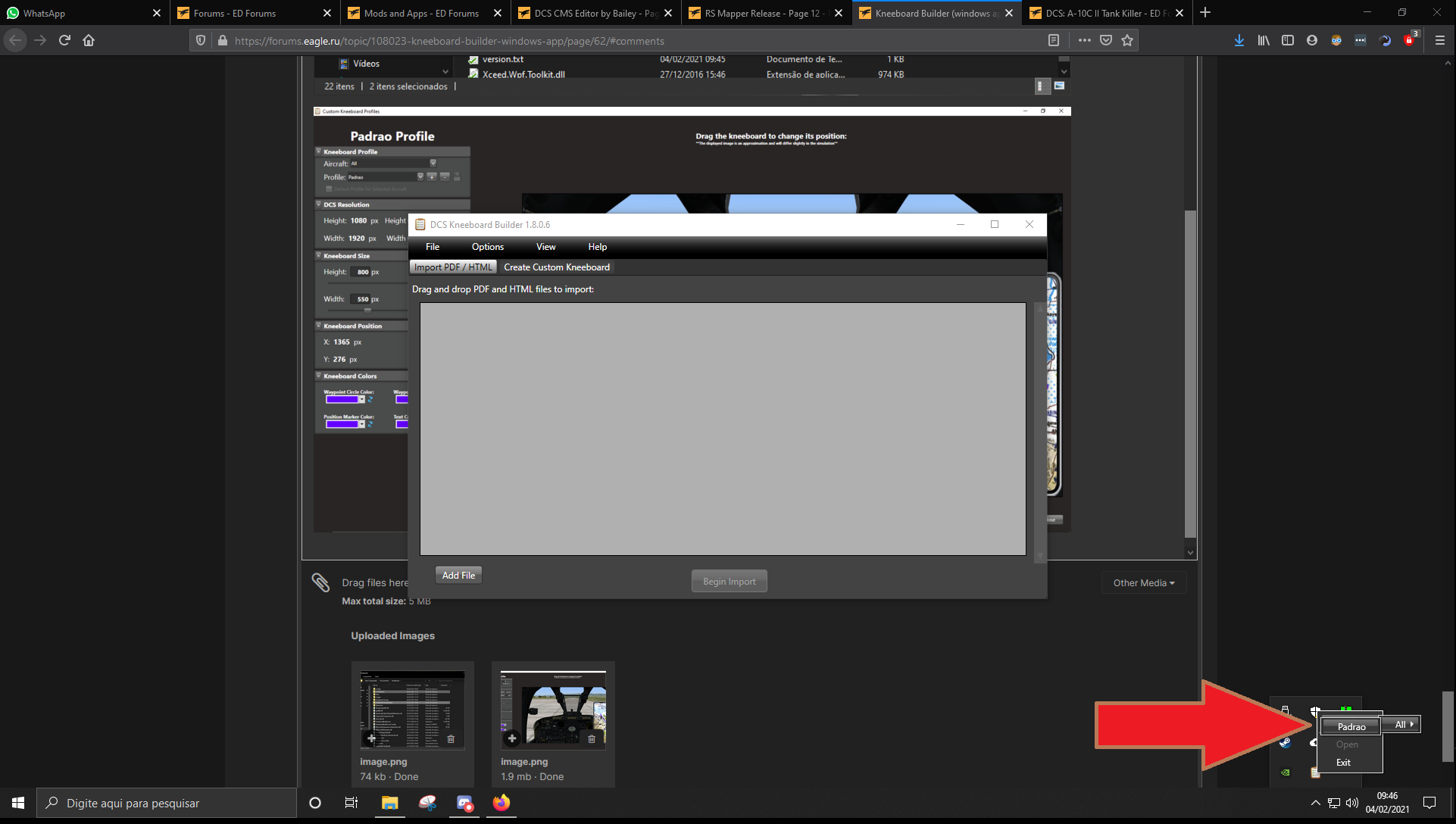Collapse the Kneeboard Colors section
The height and width of the screenshot is (824, 1456).
pyautogui.click(x=319, y=376)
